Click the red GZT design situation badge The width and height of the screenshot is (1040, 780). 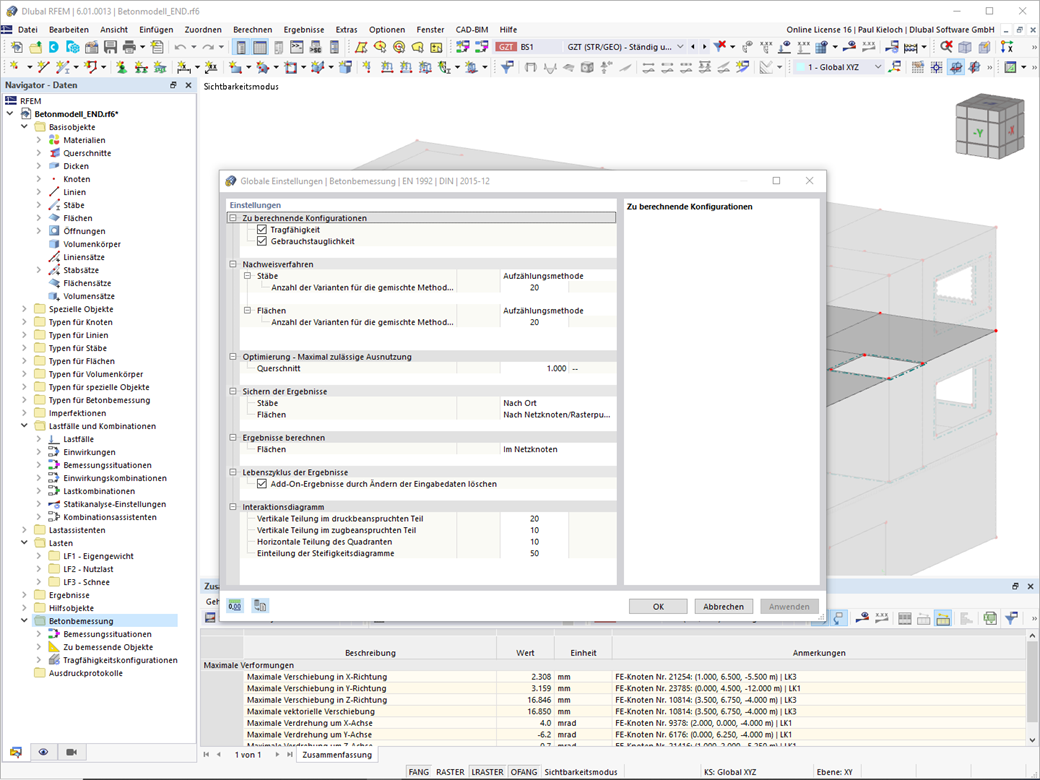point(506,47)
